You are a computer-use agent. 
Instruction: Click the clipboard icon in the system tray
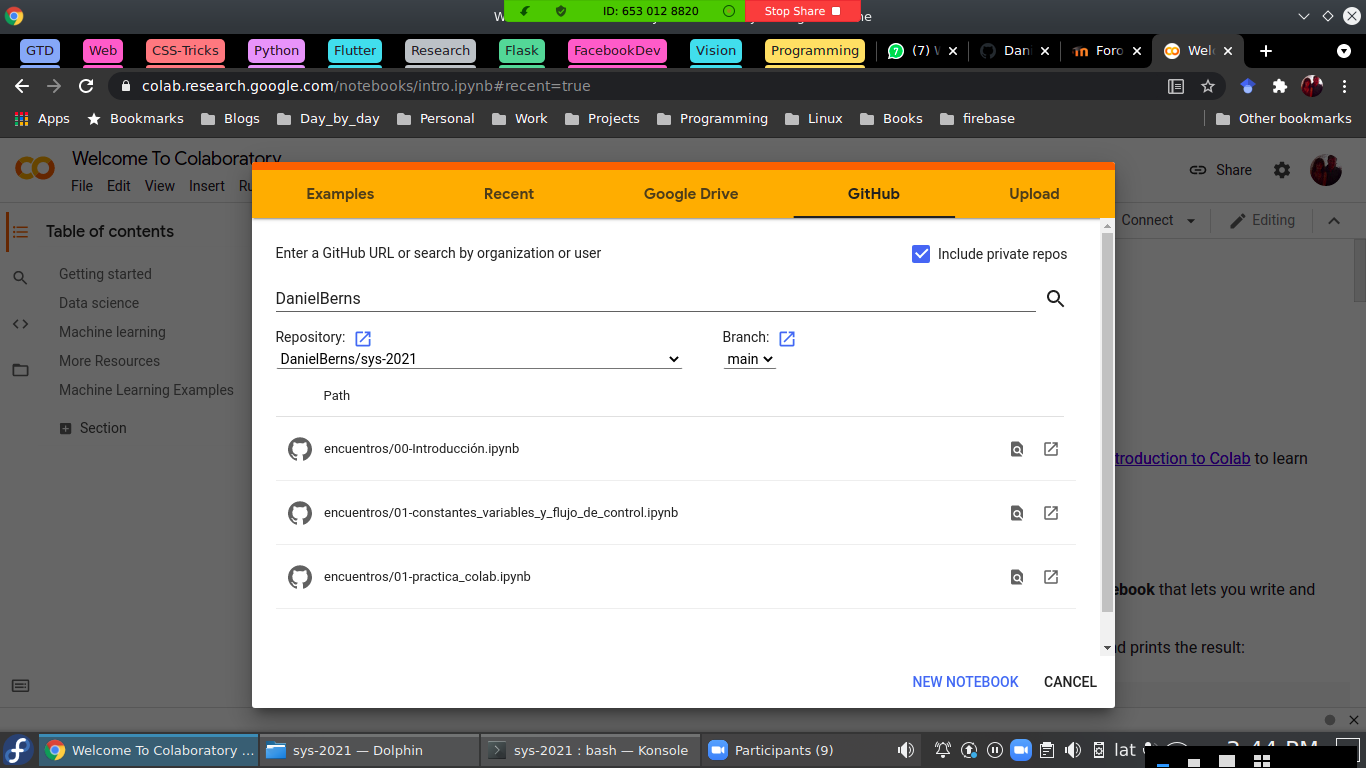click(1047, 750)
